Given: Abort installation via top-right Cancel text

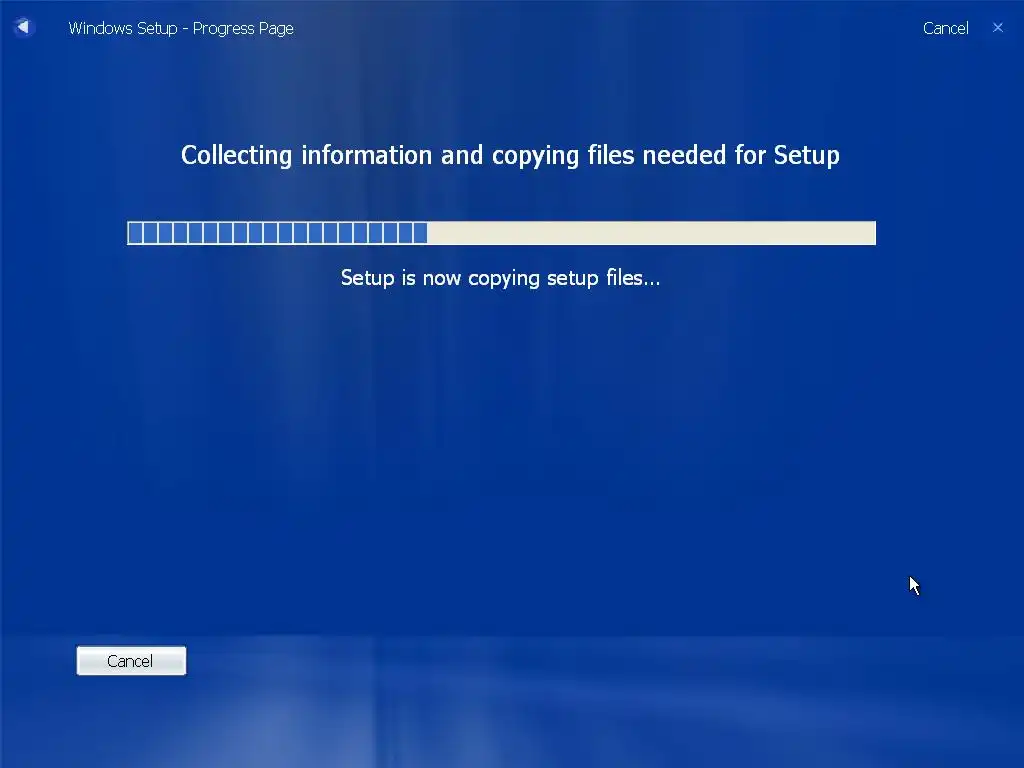Looking at the screenshot, I should pyautogui.click(x=945, y=28).
